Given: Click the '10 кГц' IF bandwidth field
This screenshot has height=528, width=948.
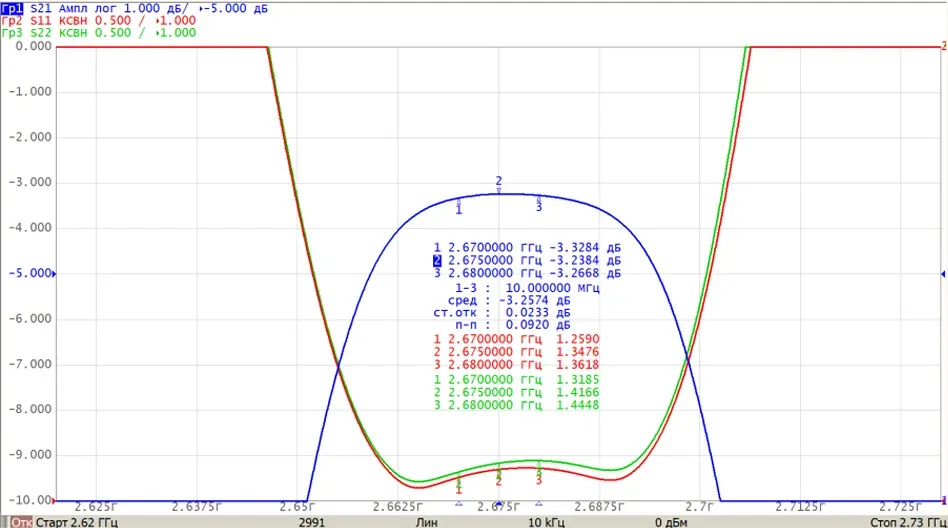Looking at the screenshot, I should (x=547, y=523).
